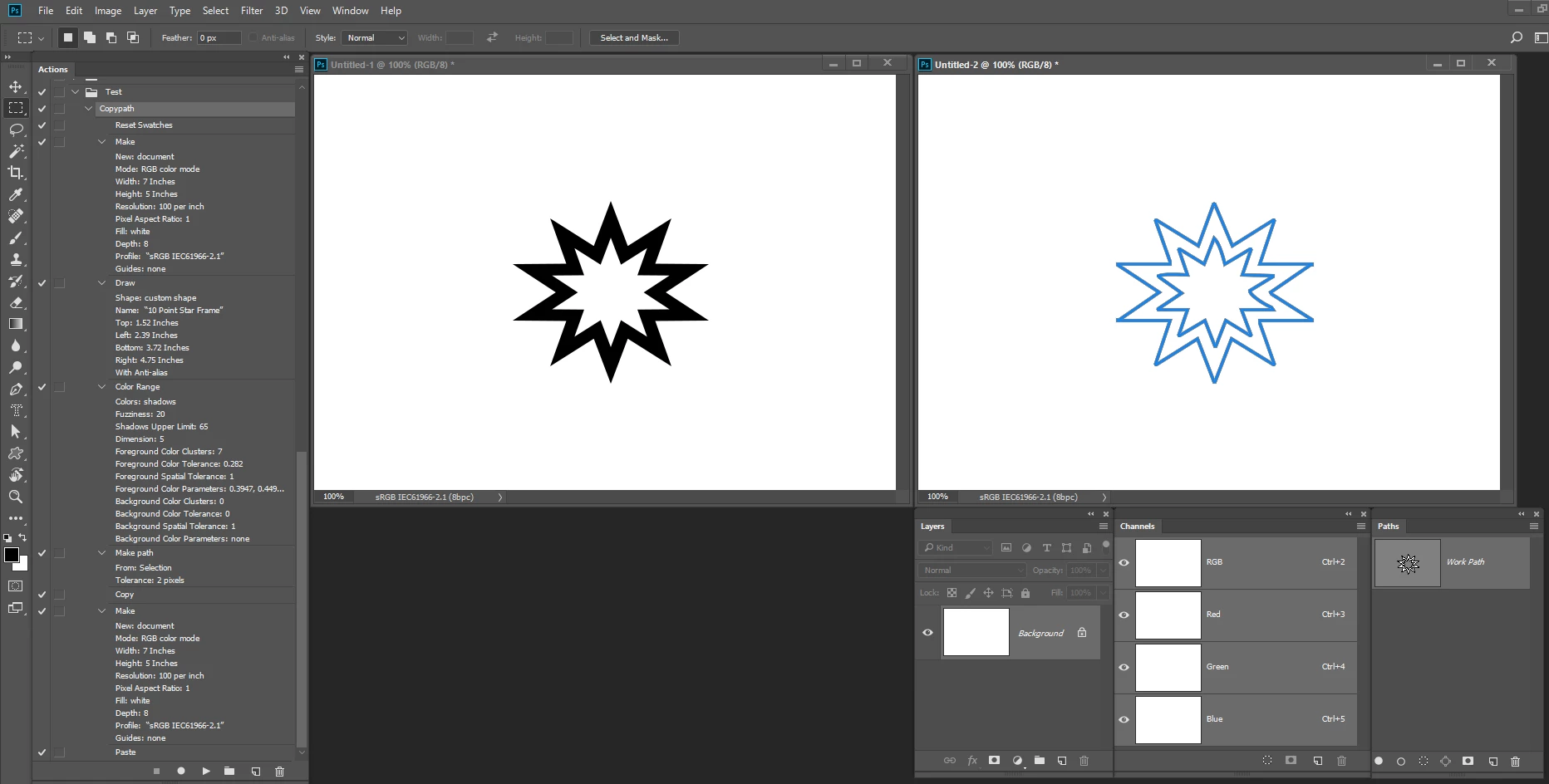Click the Play selection button in Actions
The width and height of the screenshot is (1549, 784).
[x=205, y=771]
